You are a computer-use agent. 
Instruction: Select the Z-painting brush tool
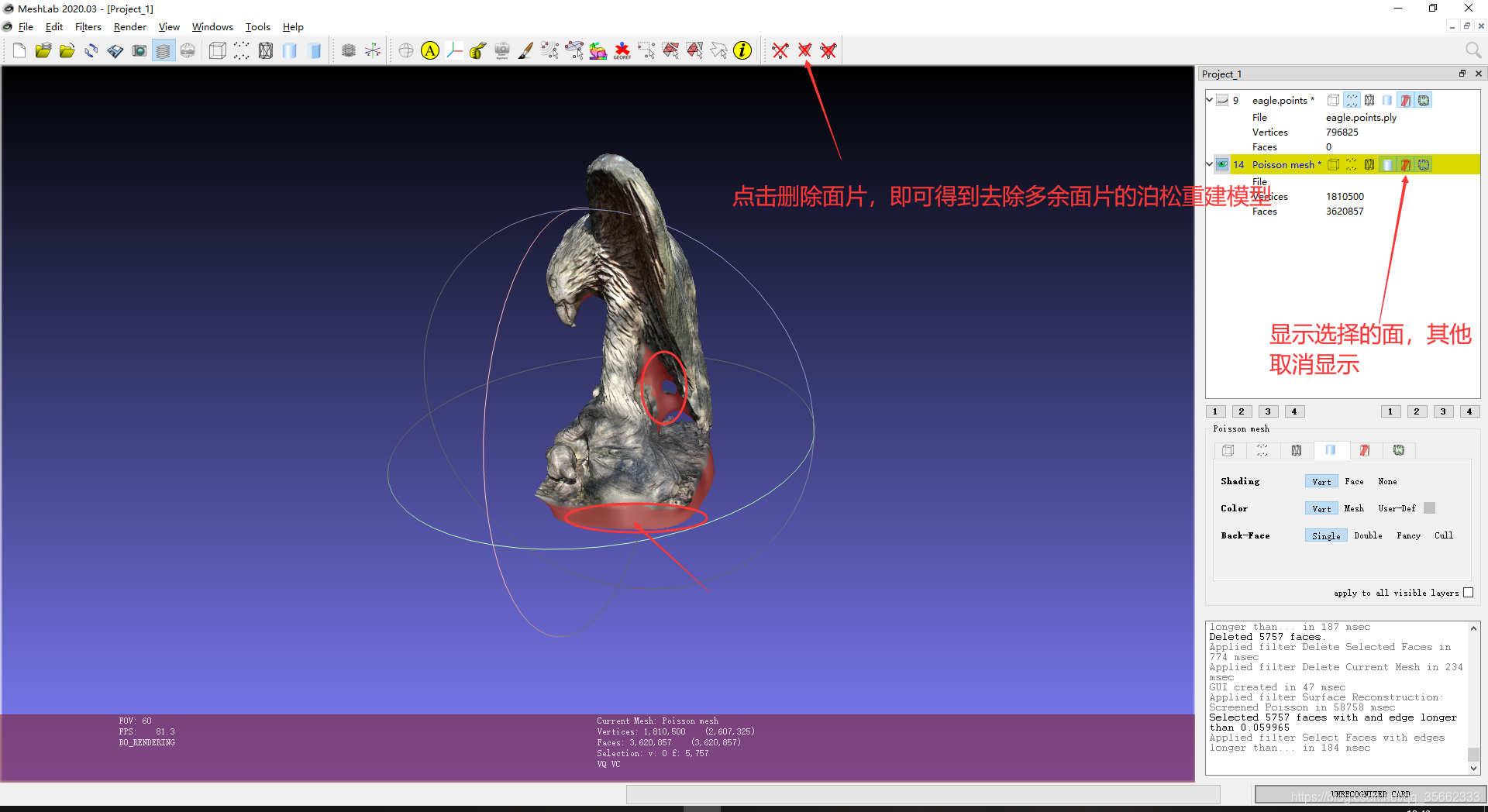click(x=525, y=51)
